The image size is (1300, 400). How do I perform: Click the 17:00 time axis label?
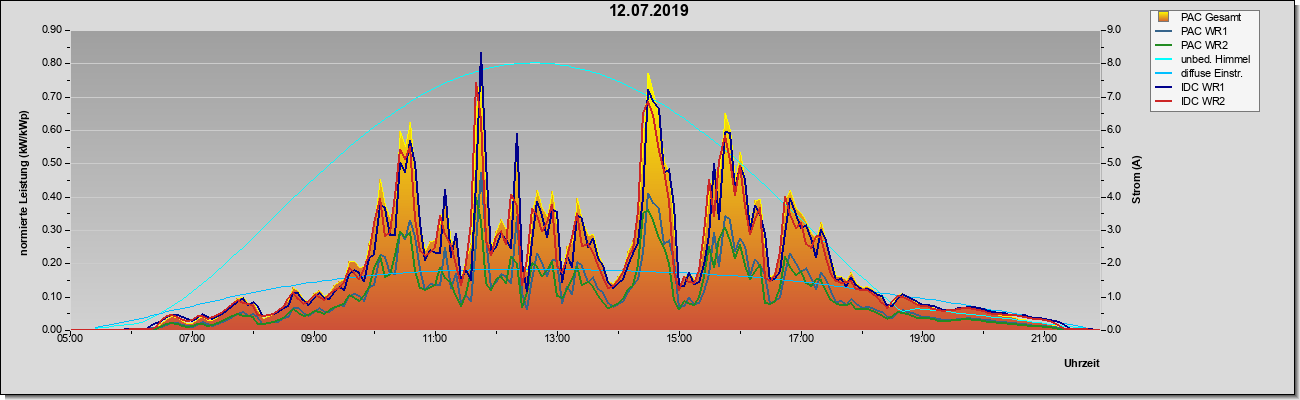coord(800,340)
